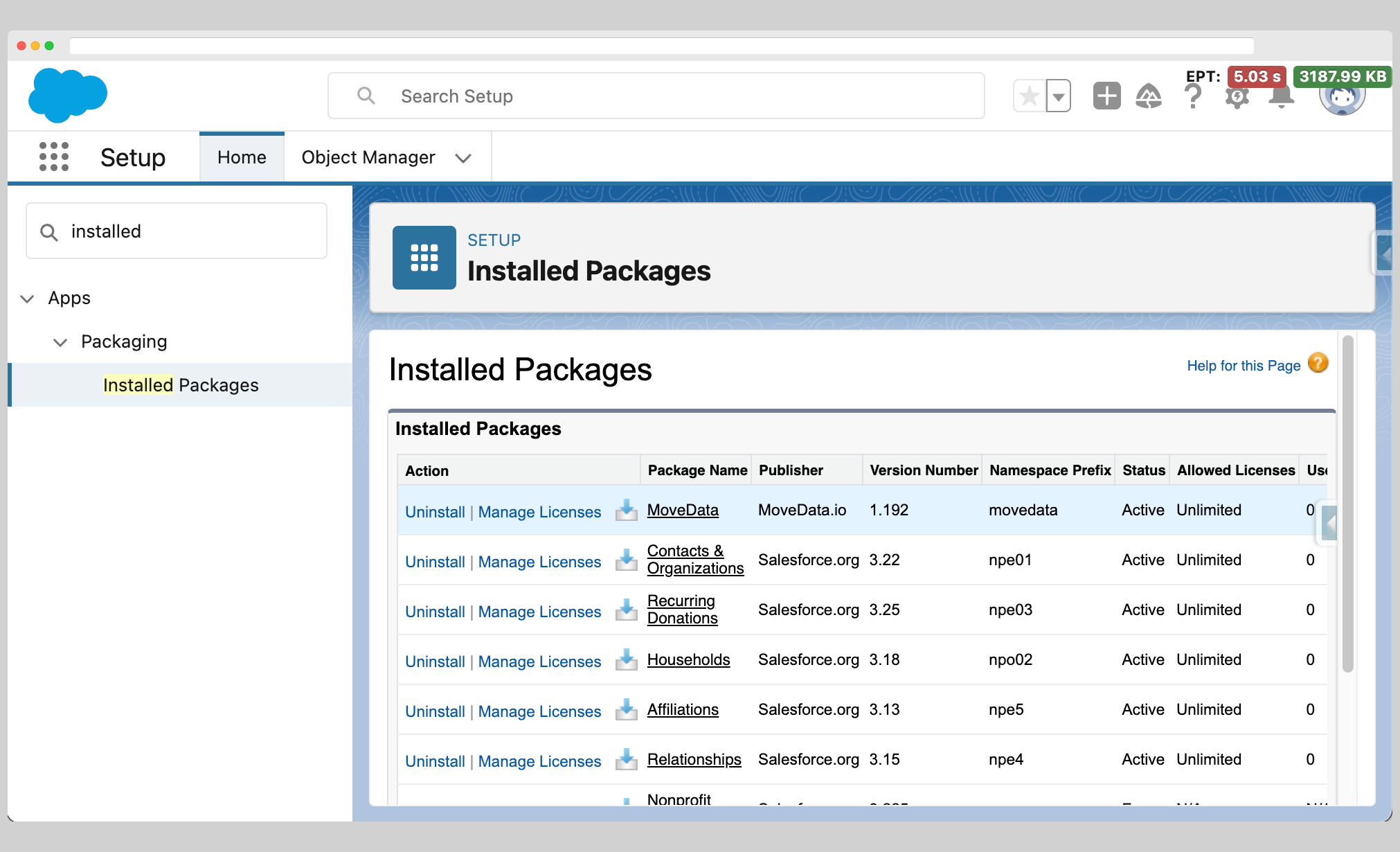Screen dimensions: 1400x852
Task: Open Global Actions plus icon
Action: coord(1106,96)
